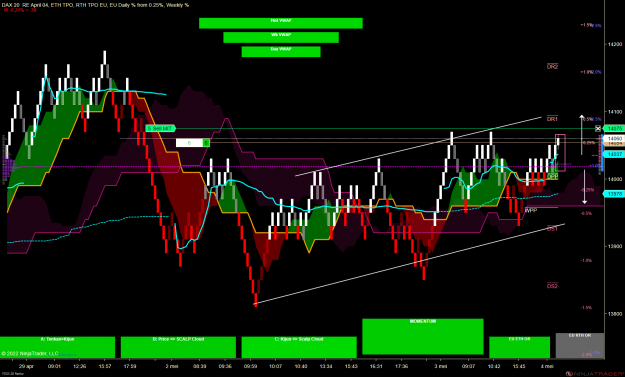Click the white 14060 price marker
The image size is (625, 377).
click(x=615, y=138)
